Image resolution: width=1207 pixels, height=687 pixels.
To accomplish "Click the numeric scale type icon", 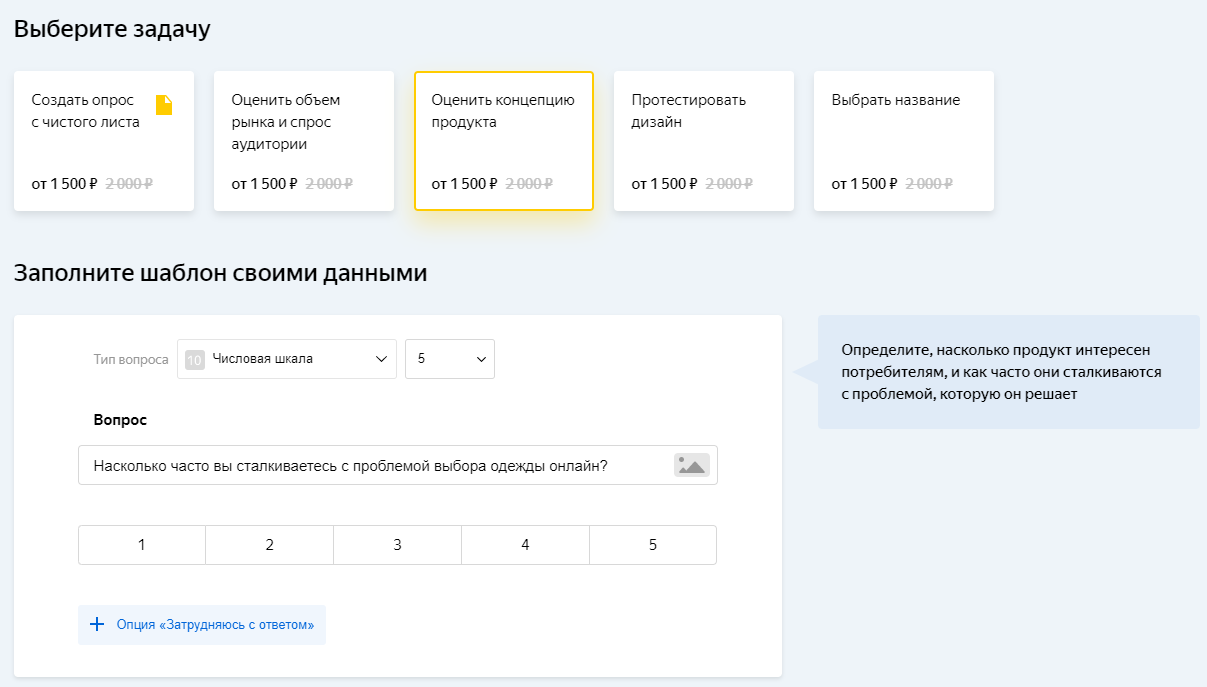I will tap(195, 360).
